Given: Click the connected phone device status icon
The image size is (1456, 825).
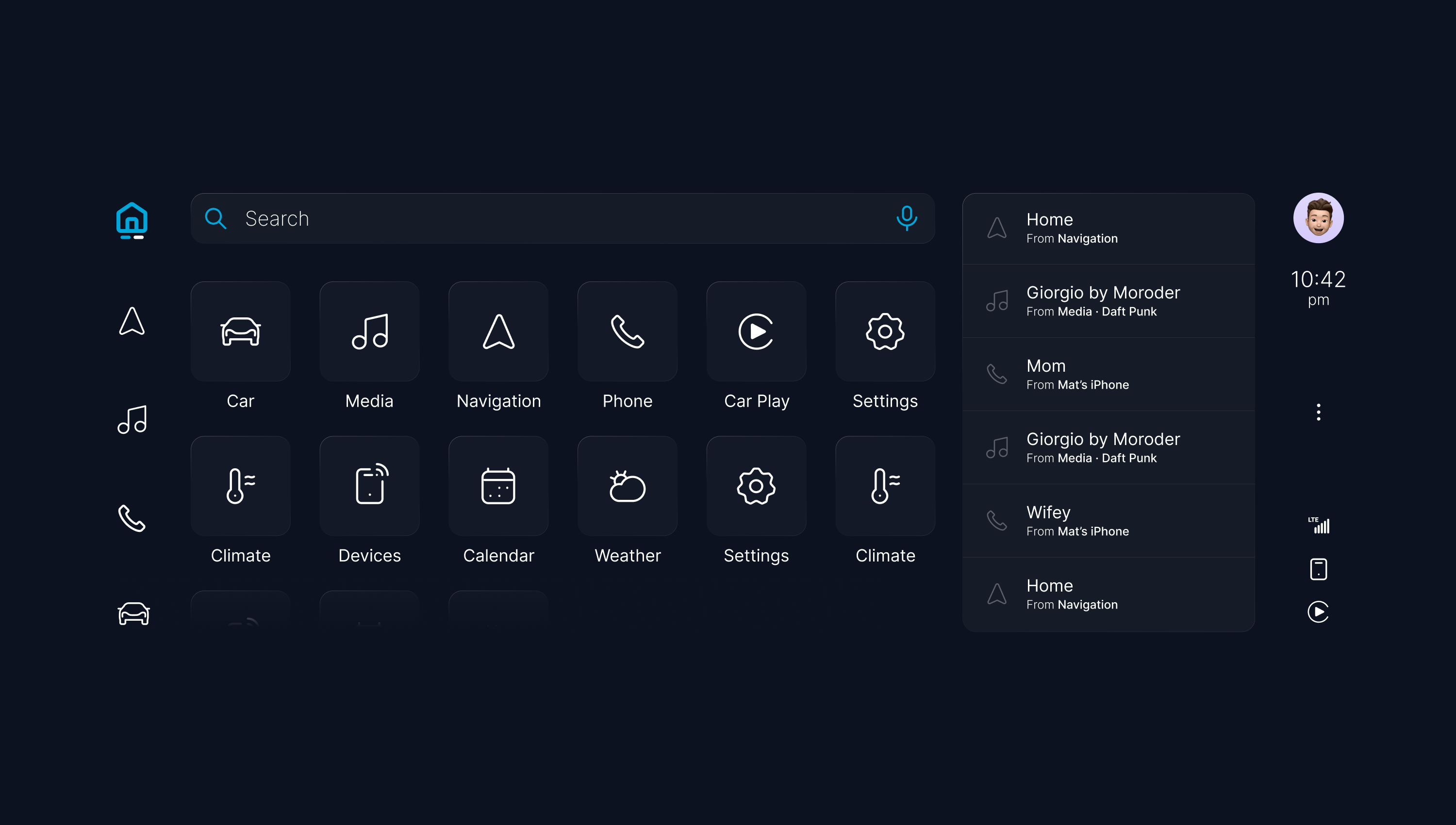Looking at the screenshot, I should [1318, 569].
